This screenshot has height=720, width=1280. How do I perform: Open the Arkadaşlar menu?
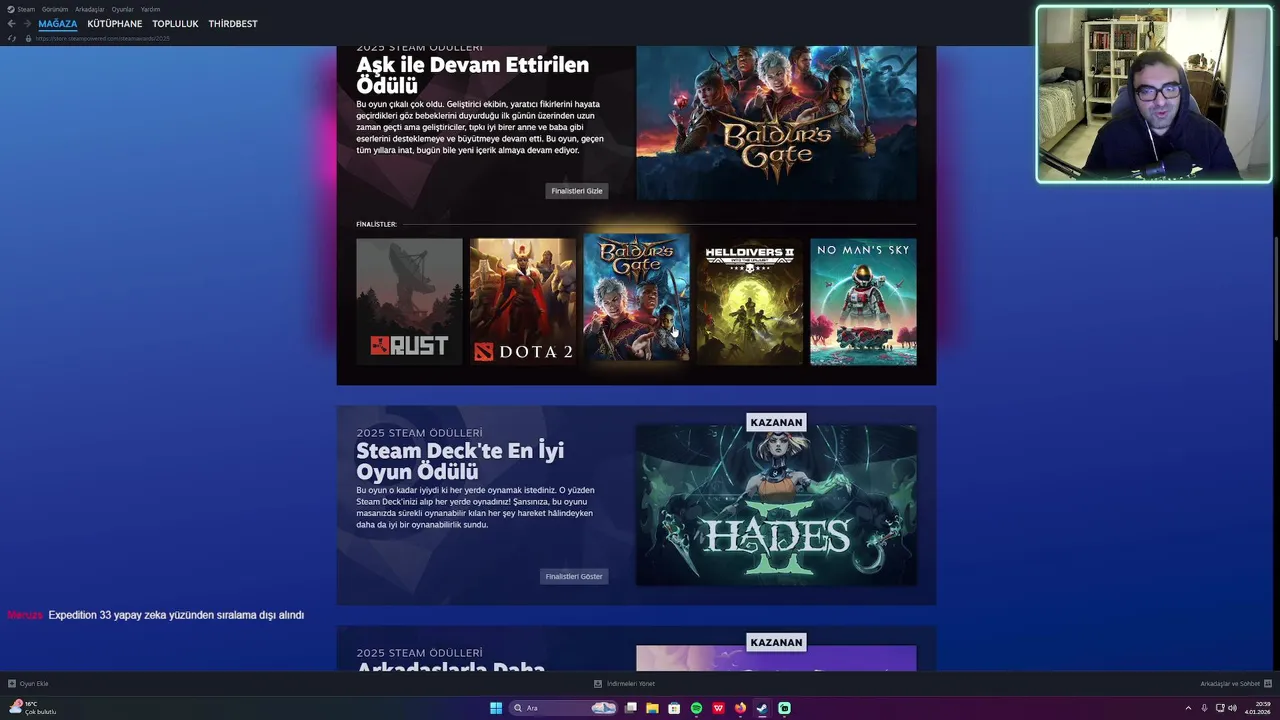[x=90, y=9]
